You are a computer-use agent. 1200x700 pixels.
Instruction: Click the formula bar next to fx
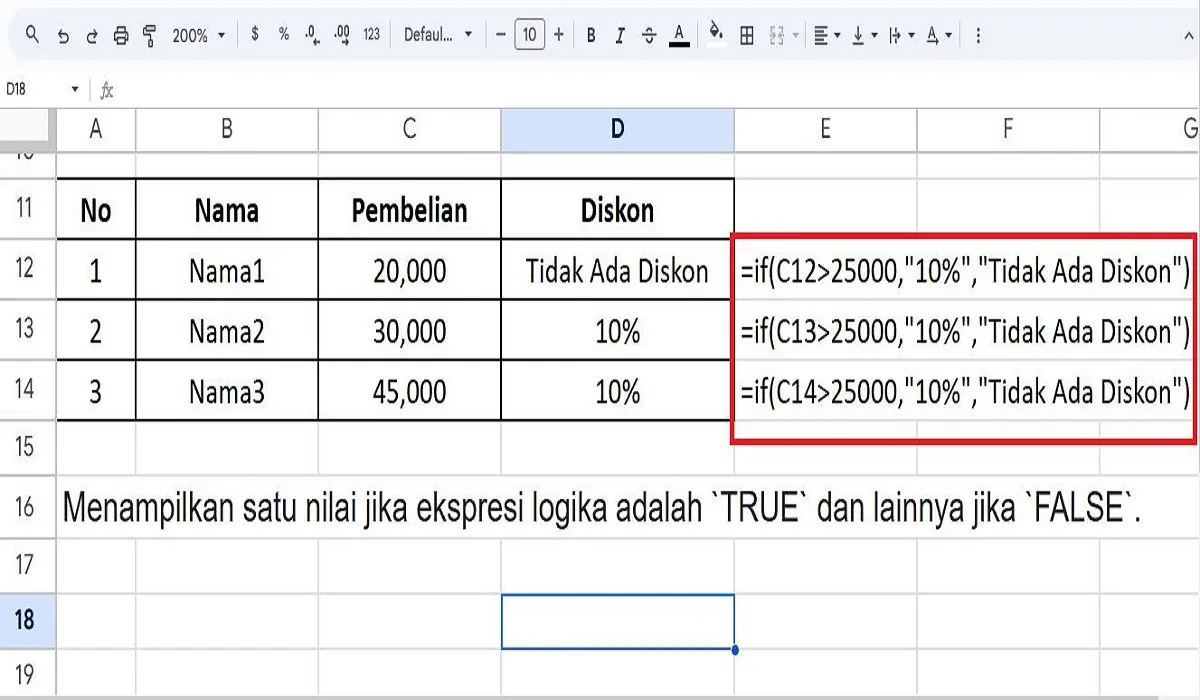pos(660,90)
